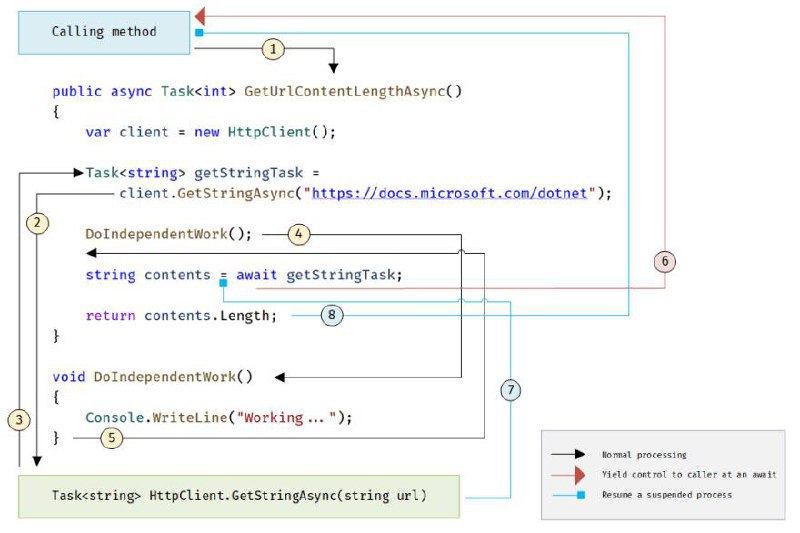Select the Task<int> return type
Image resolution: width=800 pixels, height=533 pixels.
coord(198,91)
